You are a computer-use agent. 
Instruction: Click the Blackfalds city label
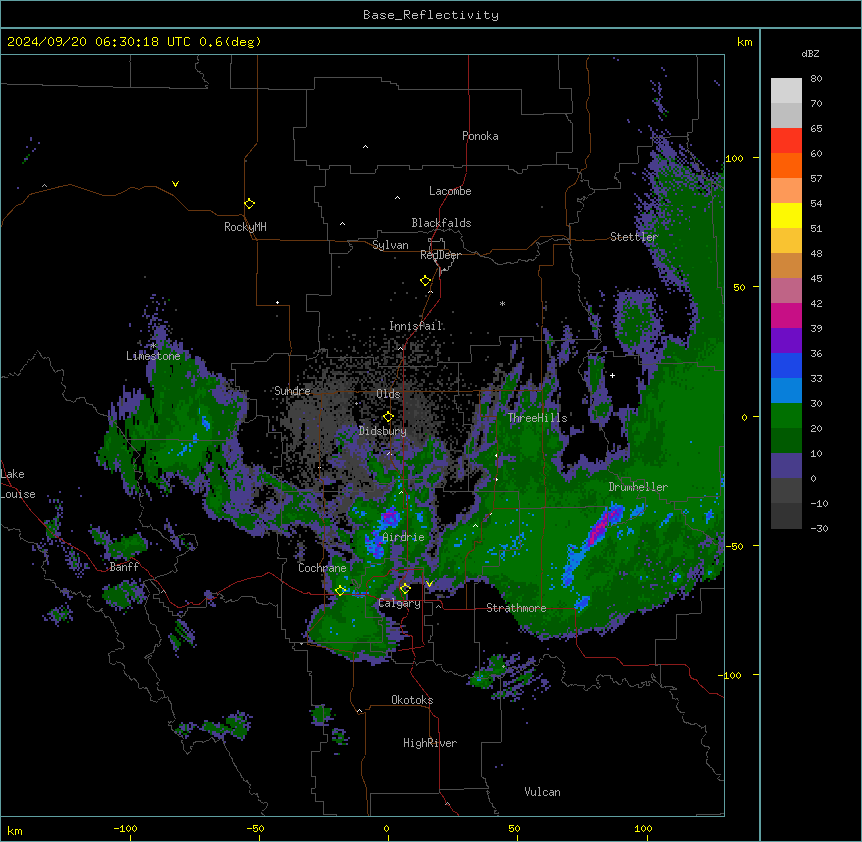point(441,223)
